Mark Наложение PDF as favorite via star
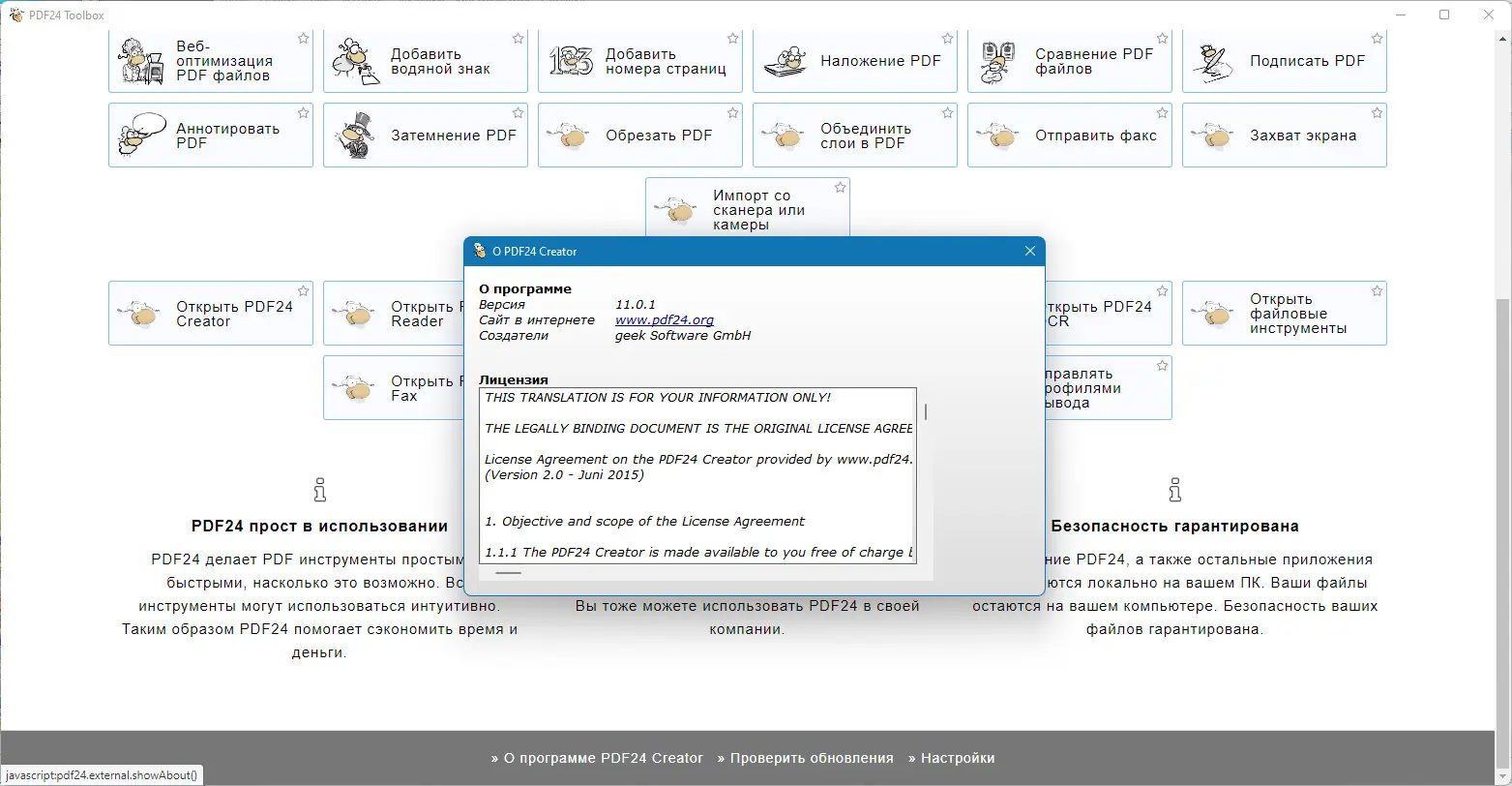 (x=948, y=38)
